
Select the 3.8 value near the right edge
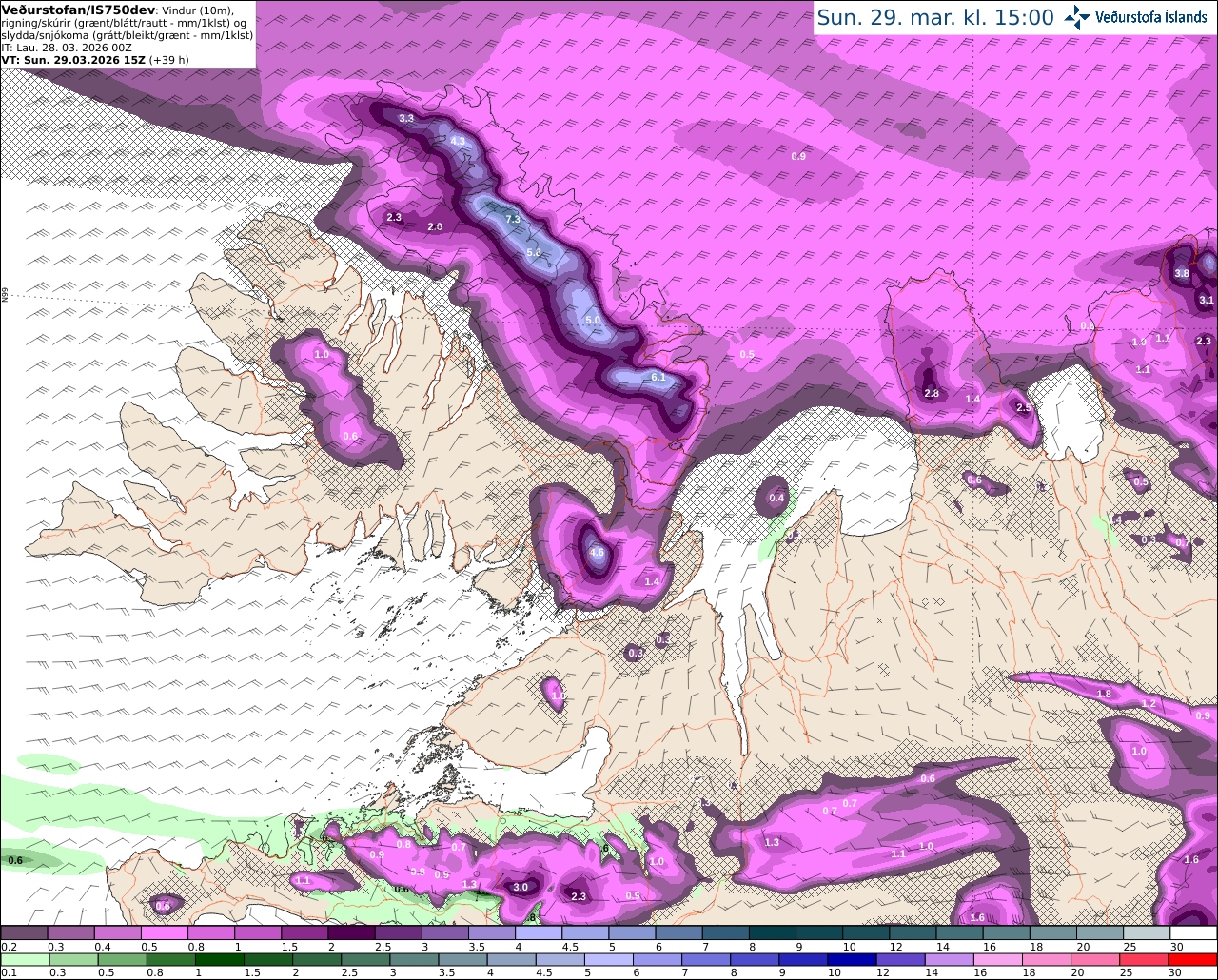(x=1182, y=273)
